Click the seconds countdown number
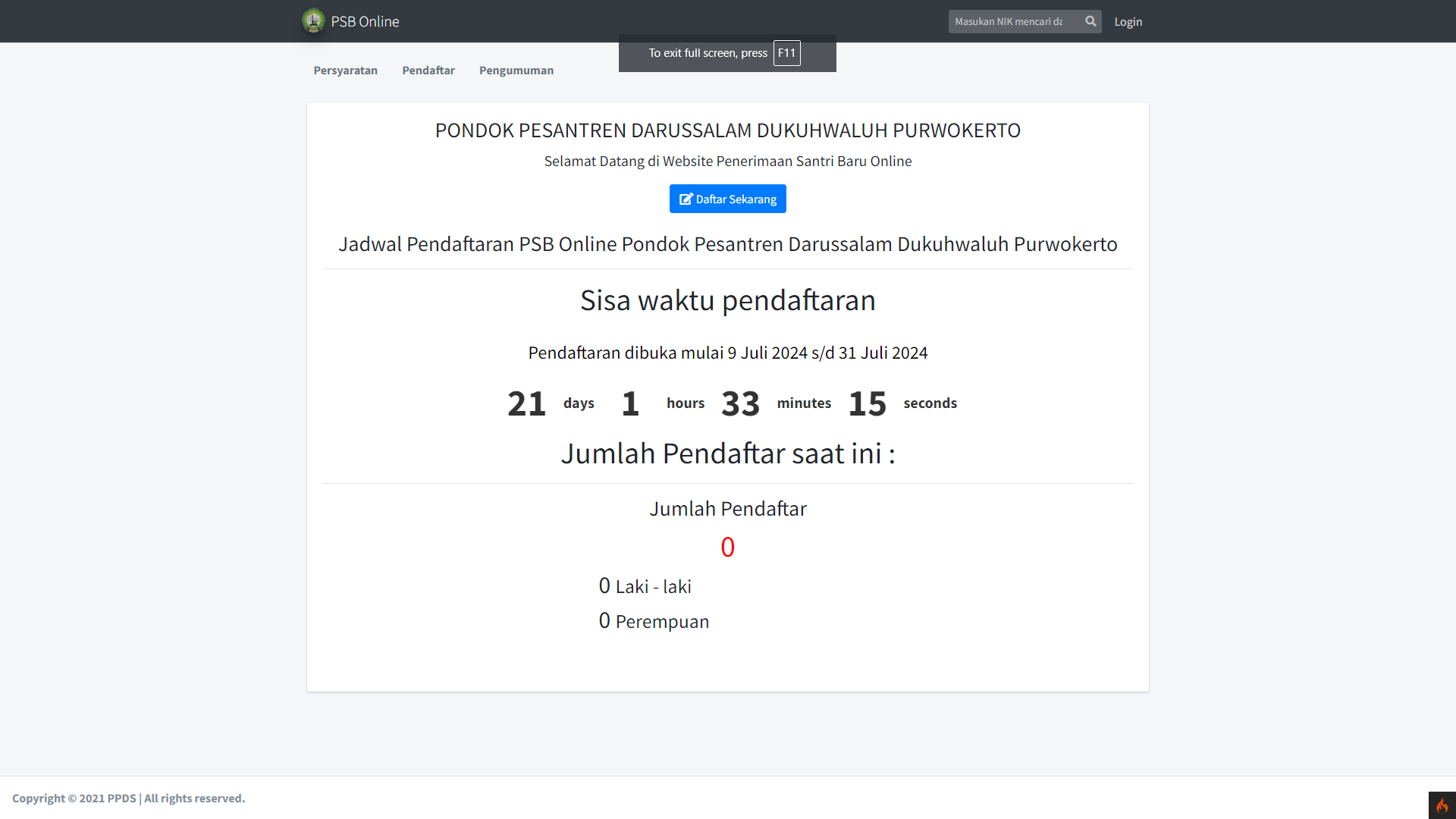The height and width of the screenshot is (819, 1456). pyautogui.click(x=868, y=403)
